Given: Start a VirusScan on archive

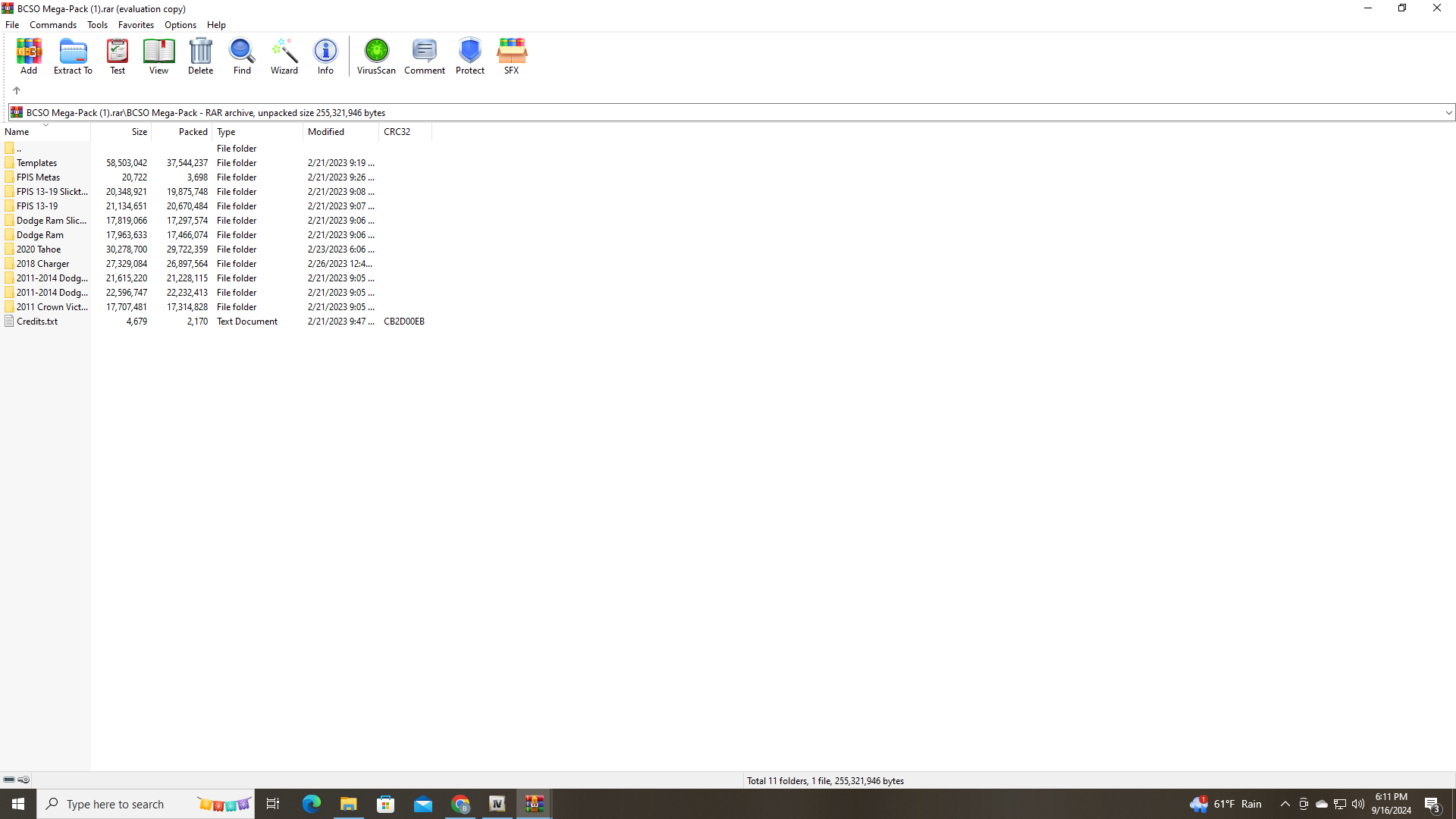Looking at the screenshot, I should pos(376,56).
